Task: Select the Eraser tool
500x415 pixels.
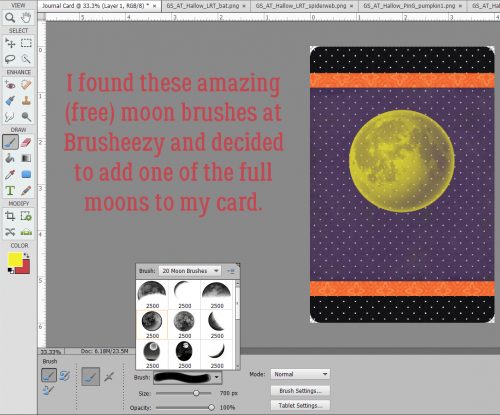Action: 26,142
